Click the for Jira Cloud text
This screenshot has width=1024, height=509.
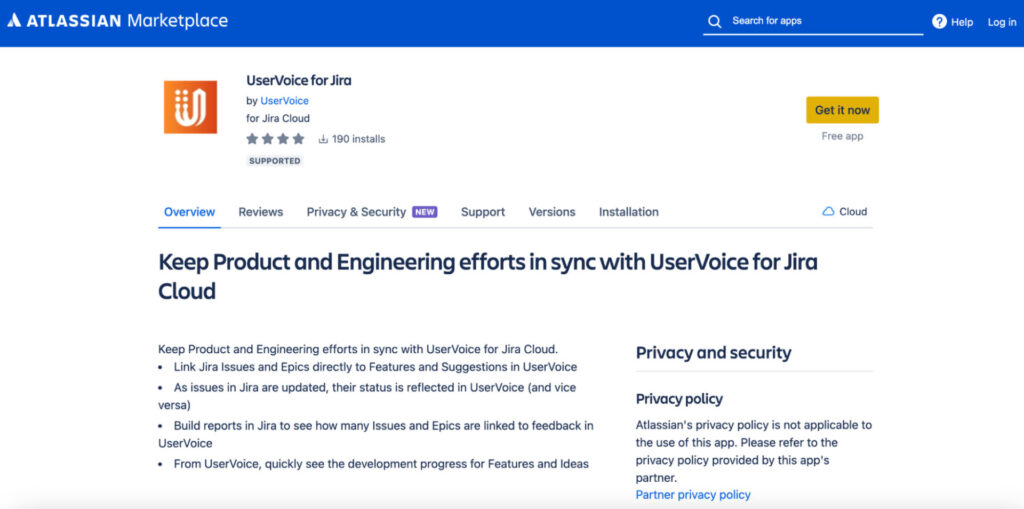(278, 119)
